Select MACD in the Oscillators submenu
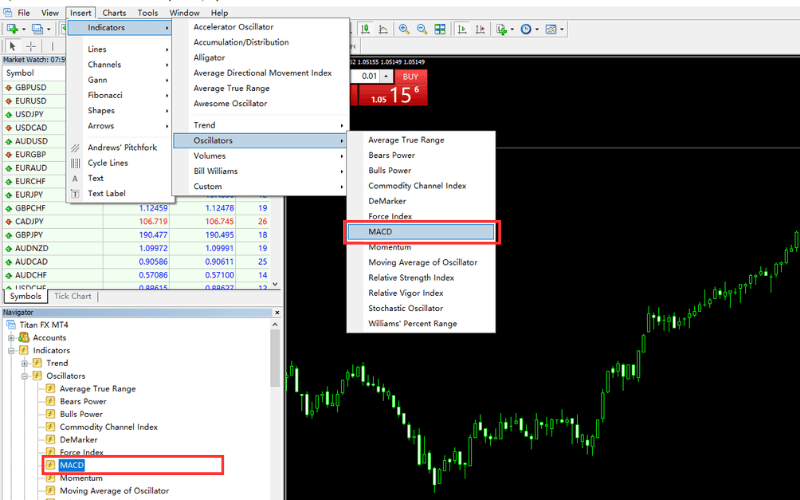This screenshot has height=500, width=800. point(421,232)
